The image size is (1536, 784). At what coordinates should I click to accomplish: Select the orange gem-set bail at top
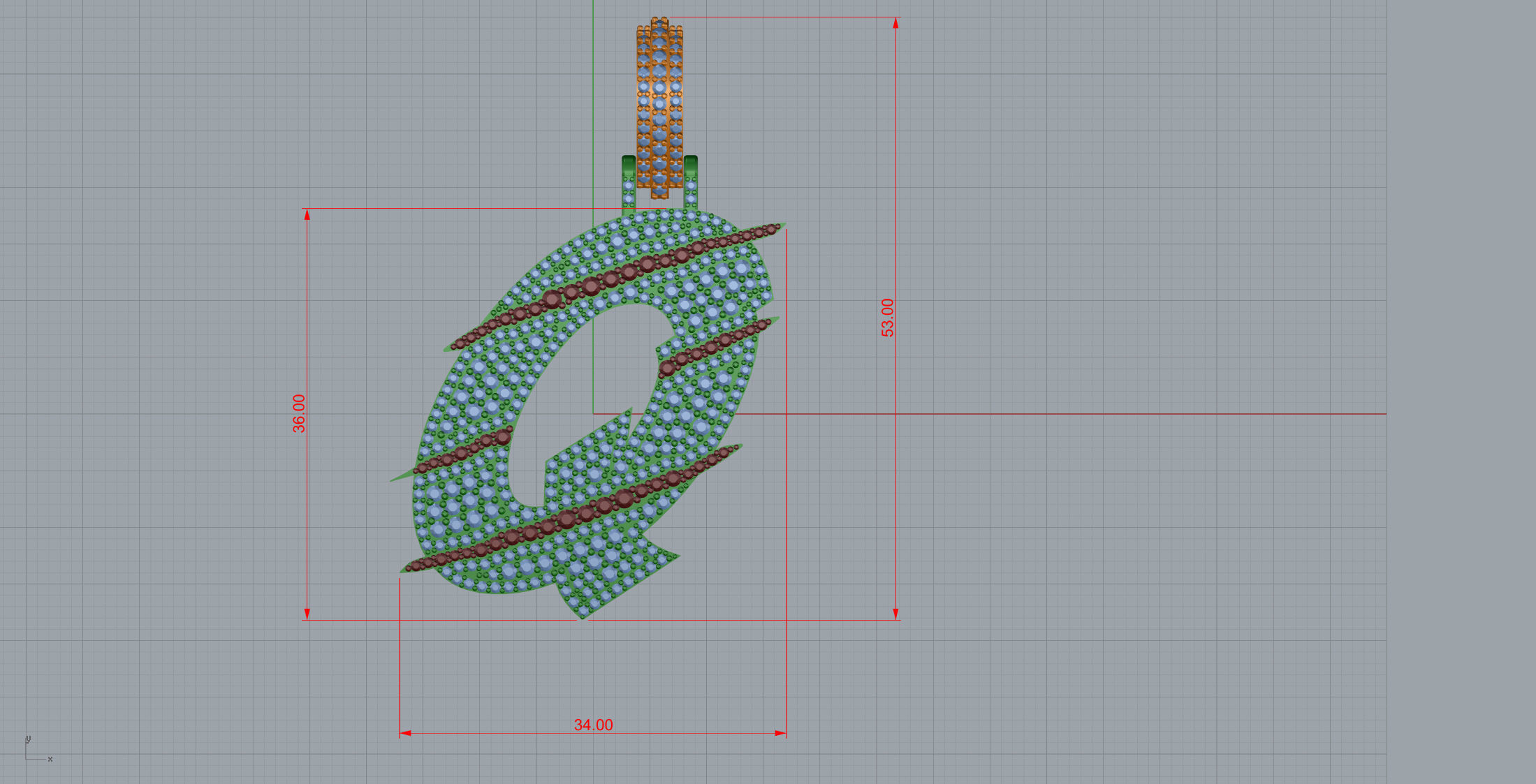point(659,108)
